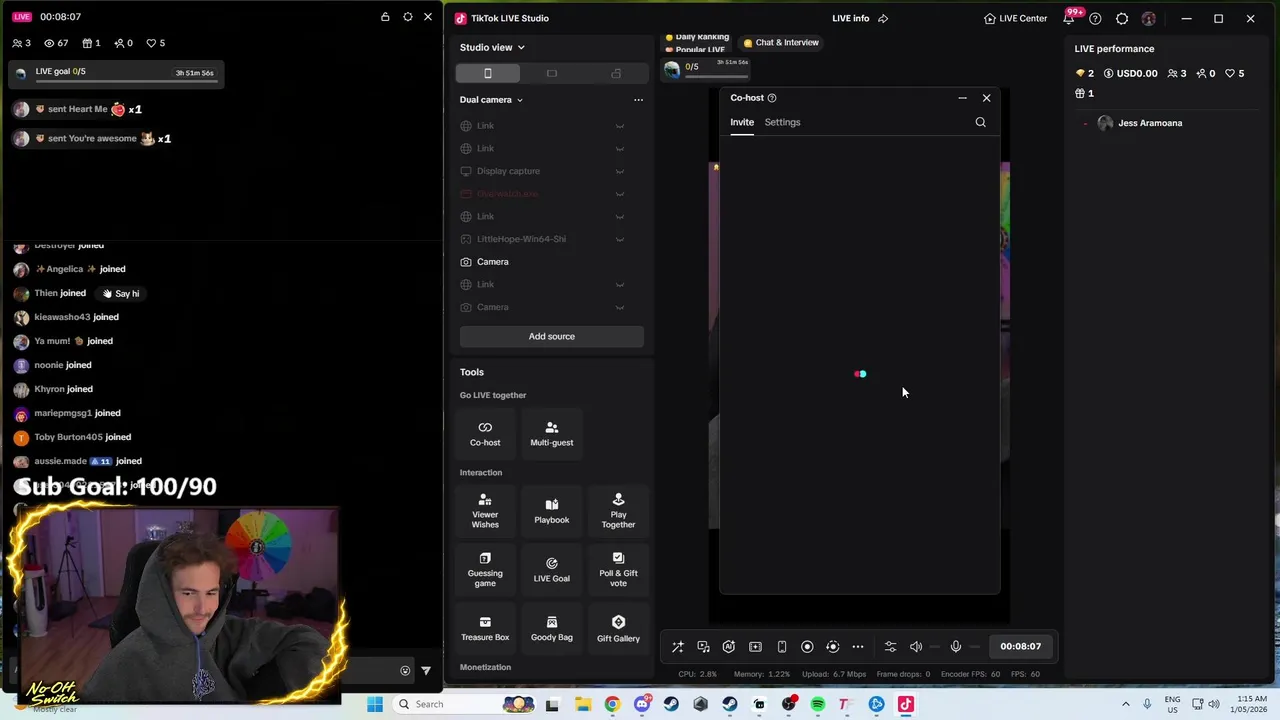Open the Windows Start menu

point(375,704)
